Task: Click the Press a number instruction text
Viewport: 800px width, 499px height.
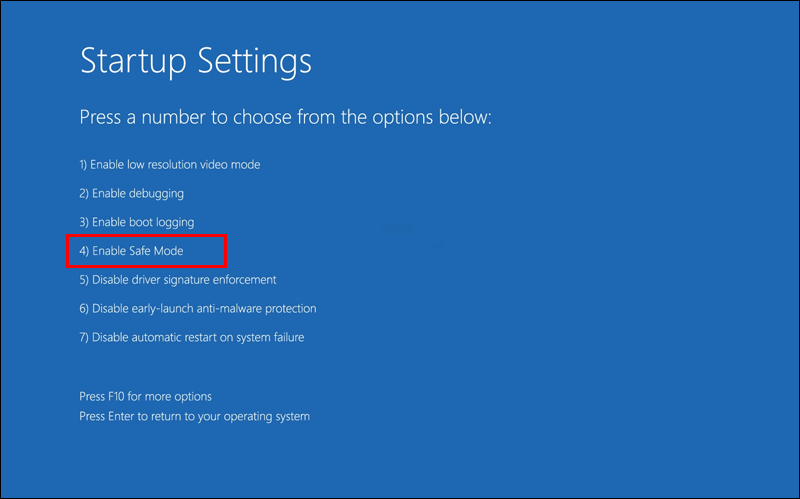Action: [x=286, y=118]
